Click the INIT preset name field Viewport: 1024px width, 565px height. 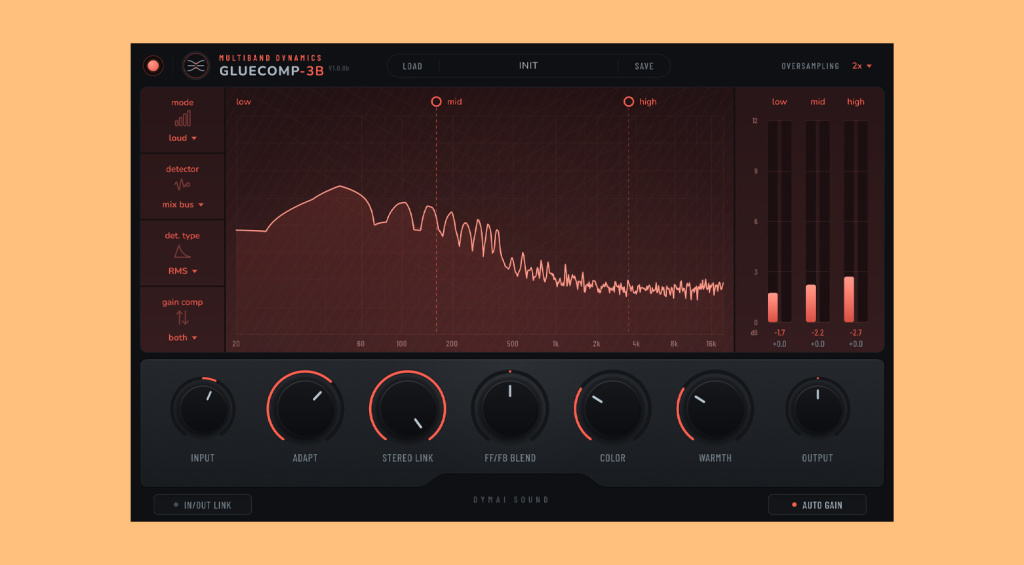coord(528,66)
